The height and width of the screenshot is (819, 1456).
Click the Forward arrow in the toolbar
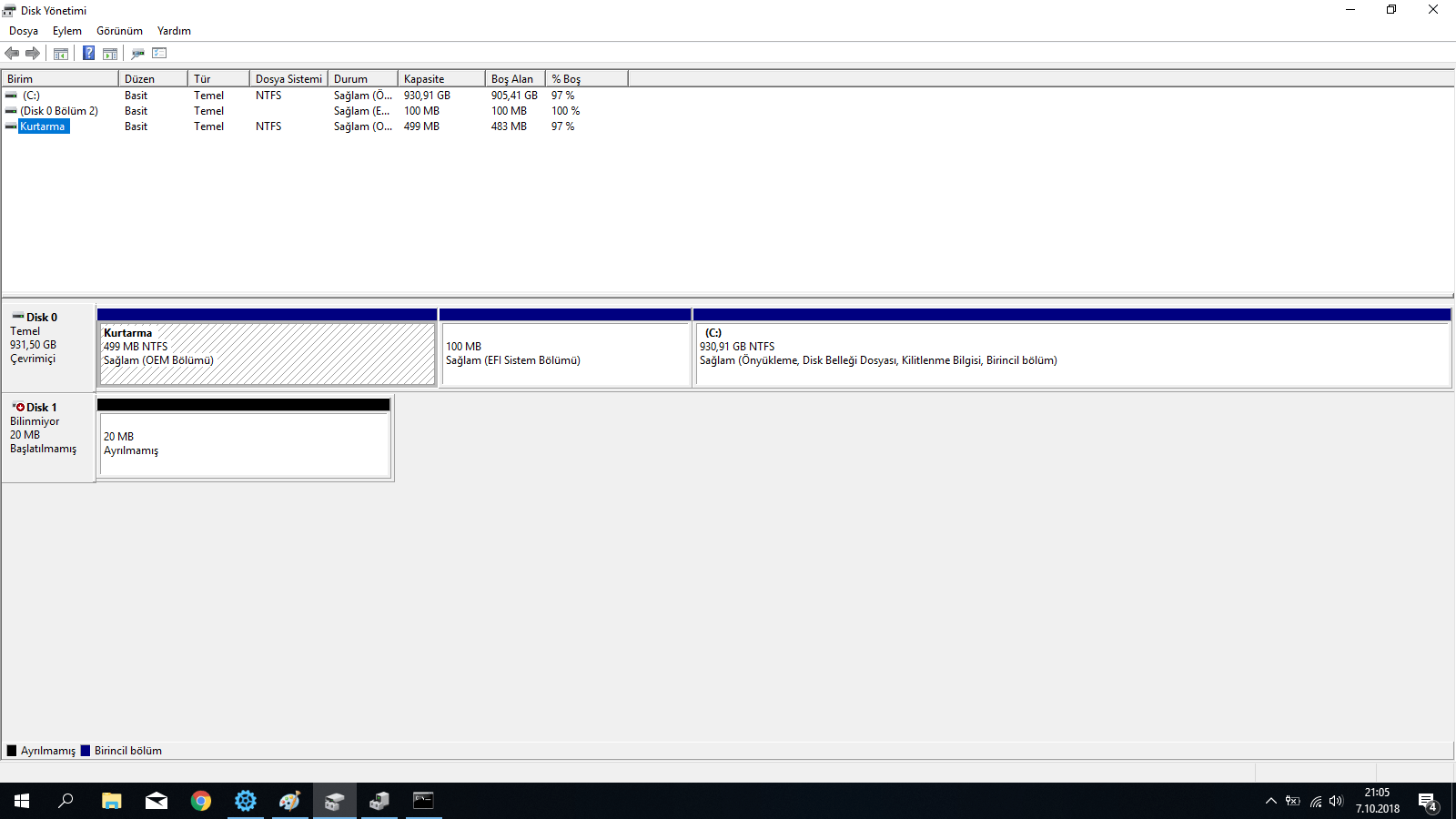pos(33,54)
